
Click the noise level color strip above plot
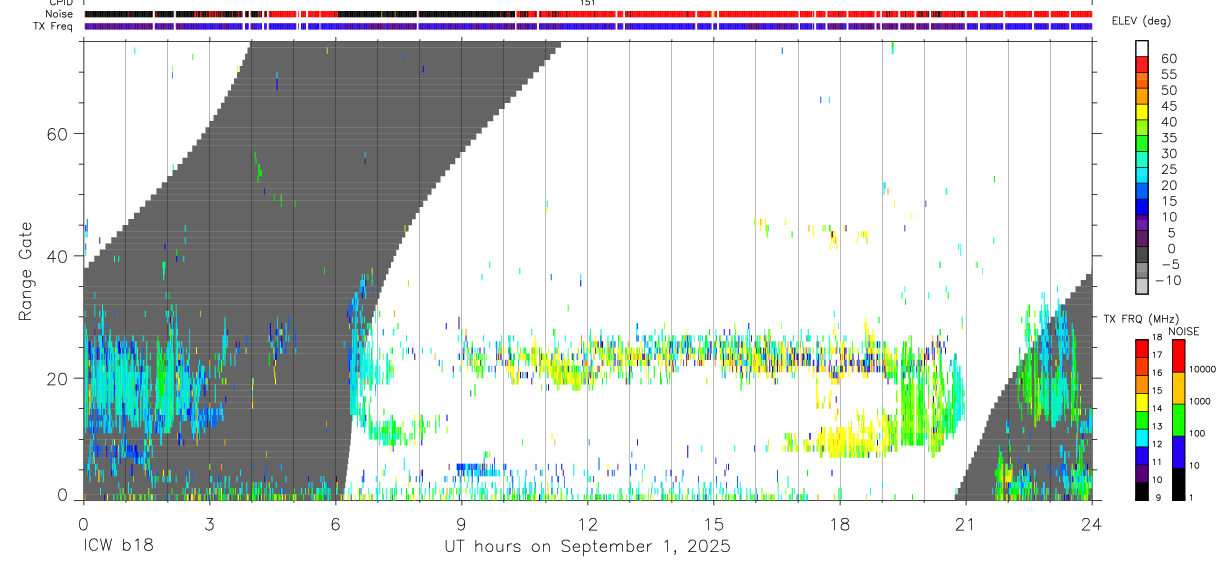click(588, 15)
